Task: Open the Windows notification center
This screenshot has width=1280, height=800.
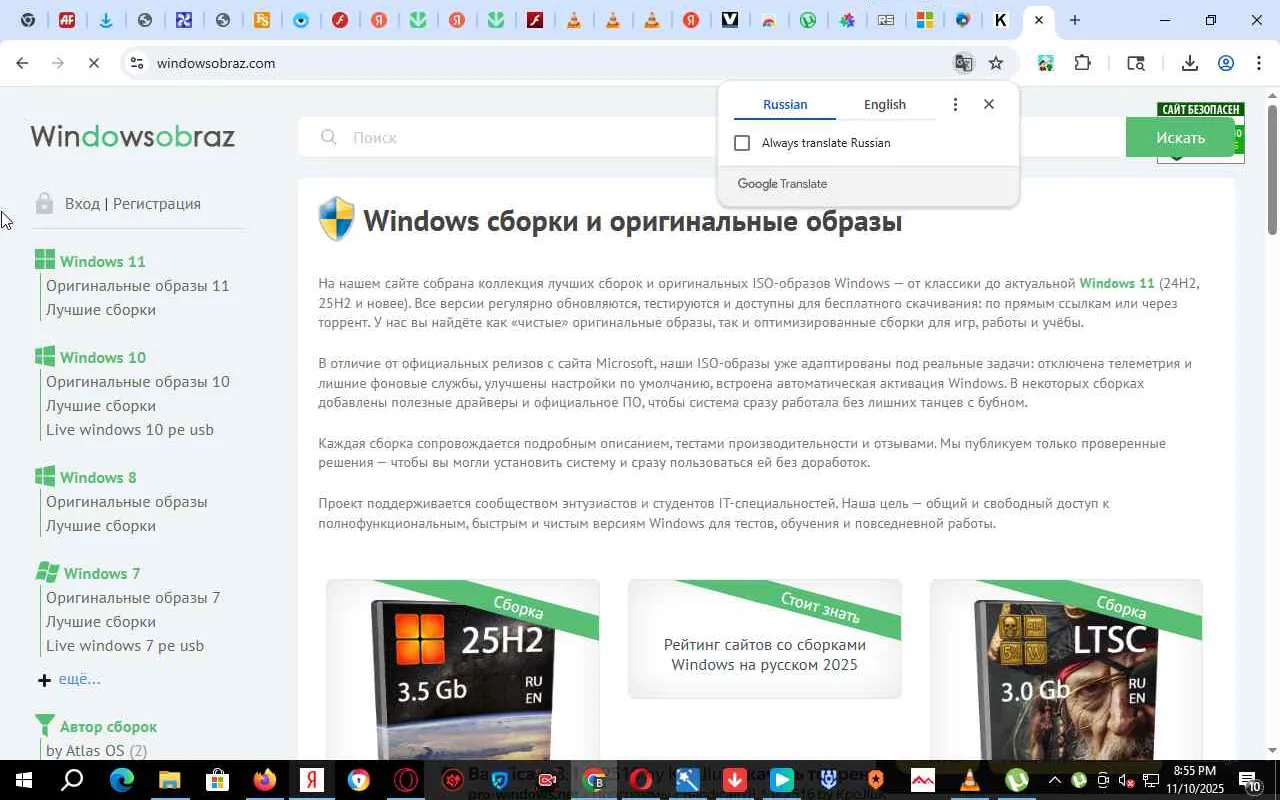Action: [x=1250, y=780]
